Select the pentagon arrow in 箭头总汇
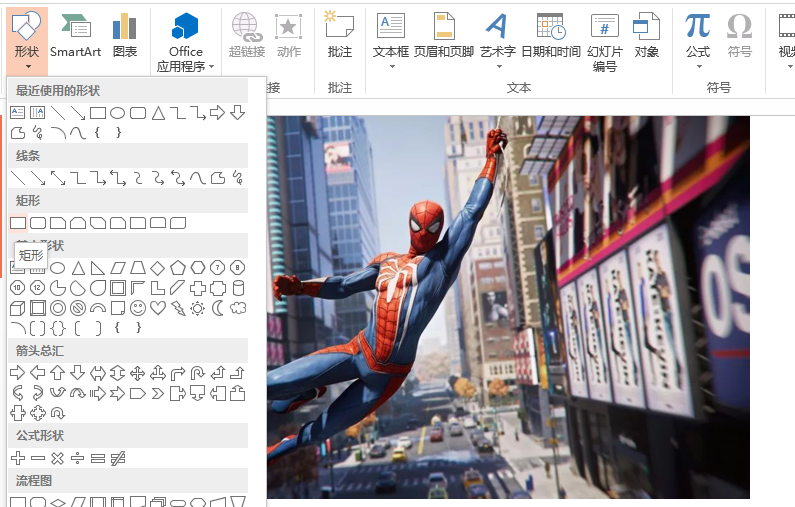795x507 pixels. (x=137, y=393)
